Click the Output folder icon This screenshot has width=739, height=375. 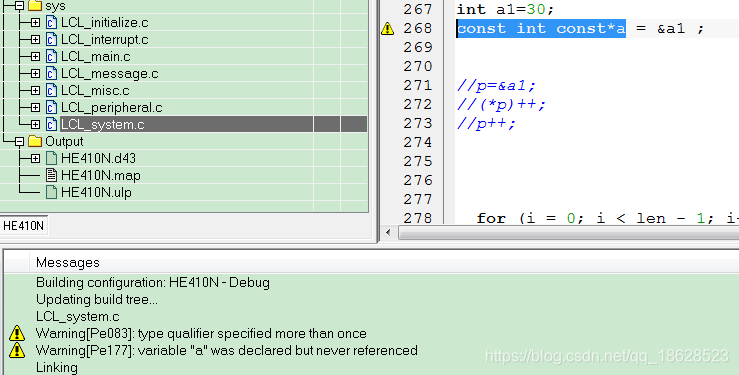point(35,141)
